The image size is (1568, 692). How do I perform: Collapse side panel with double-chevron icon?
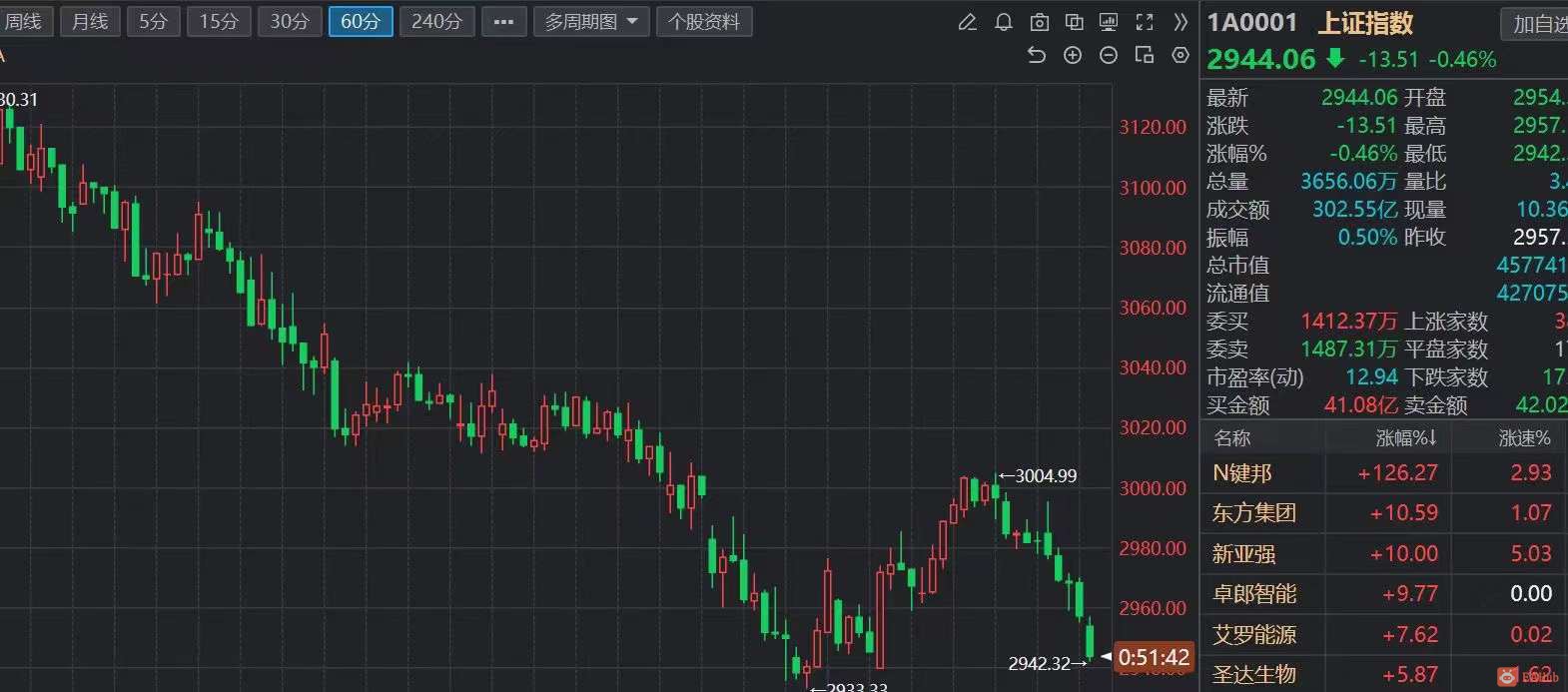pos(1180,22)
